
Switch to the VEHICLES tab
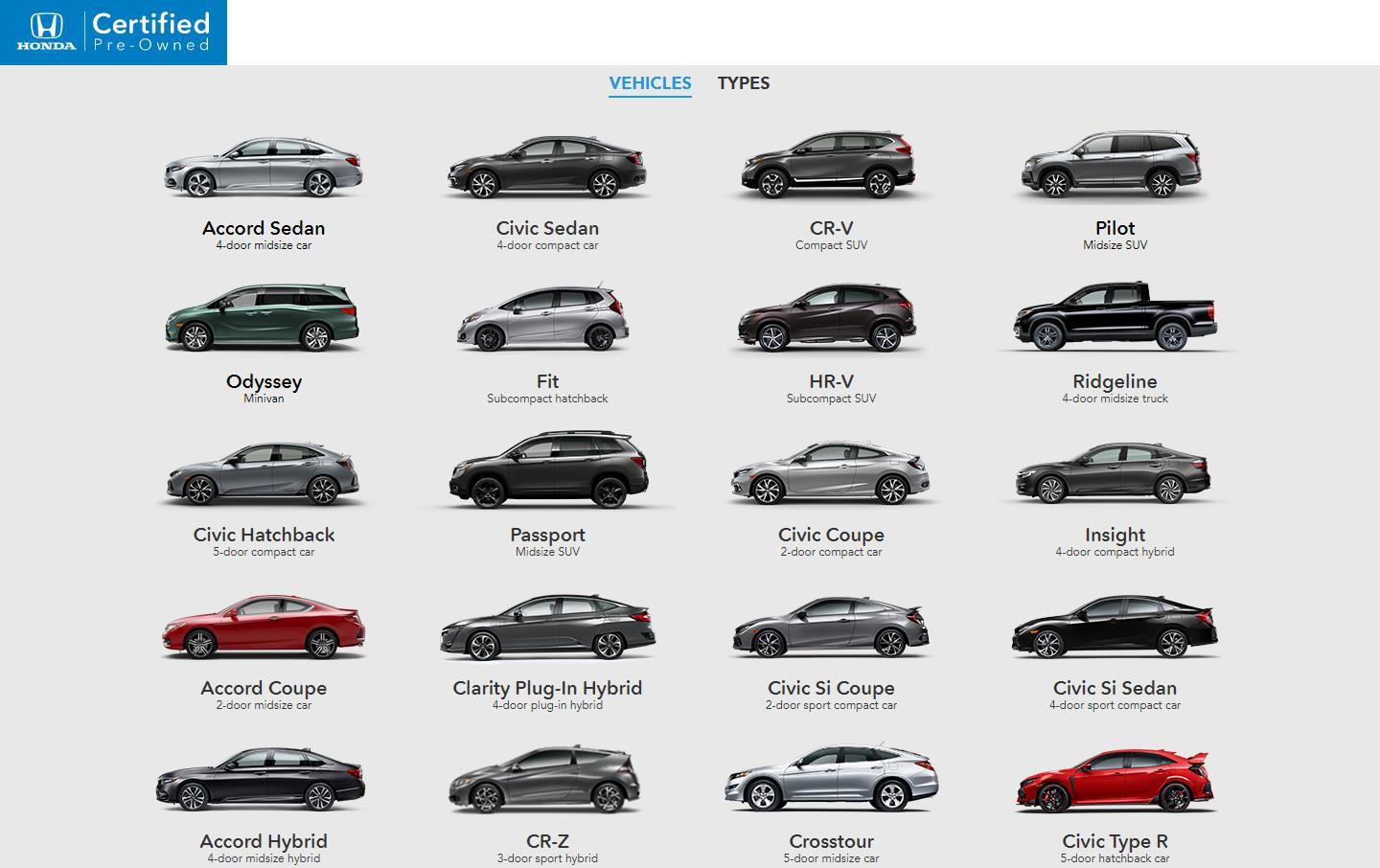(x=650, y=83)
